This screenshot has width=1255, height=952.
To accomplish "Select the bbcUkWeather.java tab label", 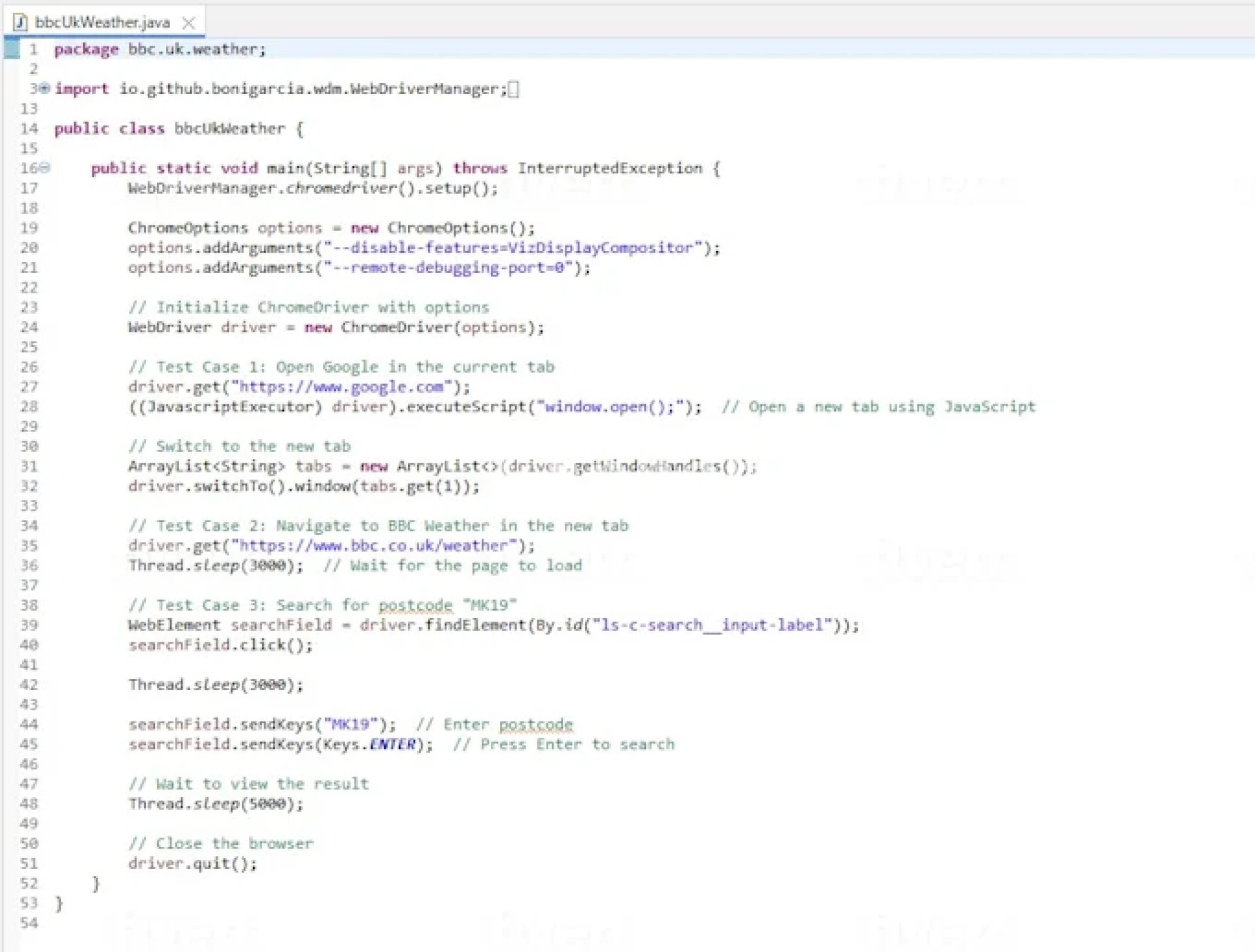I will [103, 23].
